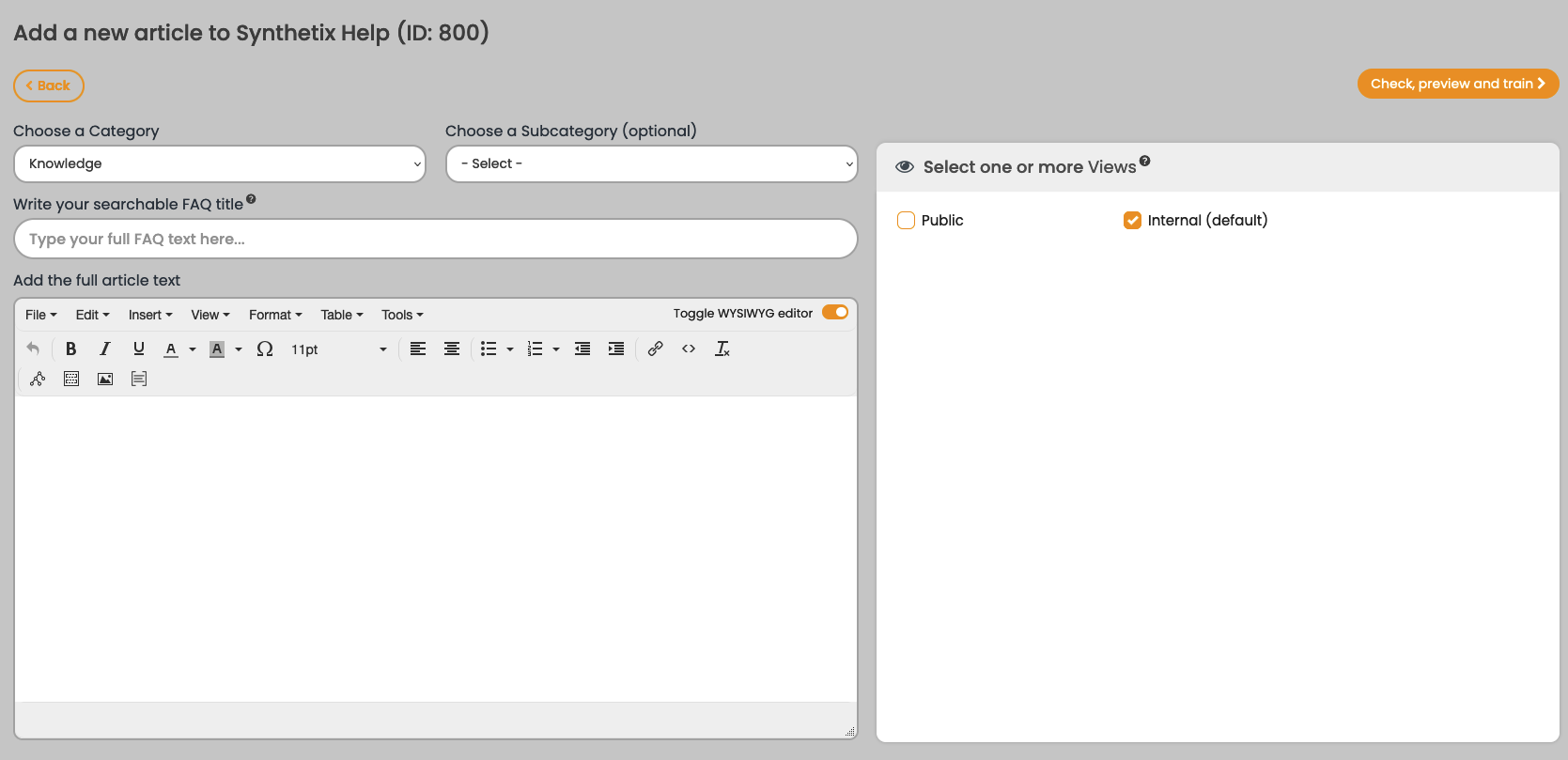Open the File menu
Image resolution: width=1568 pixels, height=760 pixels.
(x=40, y=315)
